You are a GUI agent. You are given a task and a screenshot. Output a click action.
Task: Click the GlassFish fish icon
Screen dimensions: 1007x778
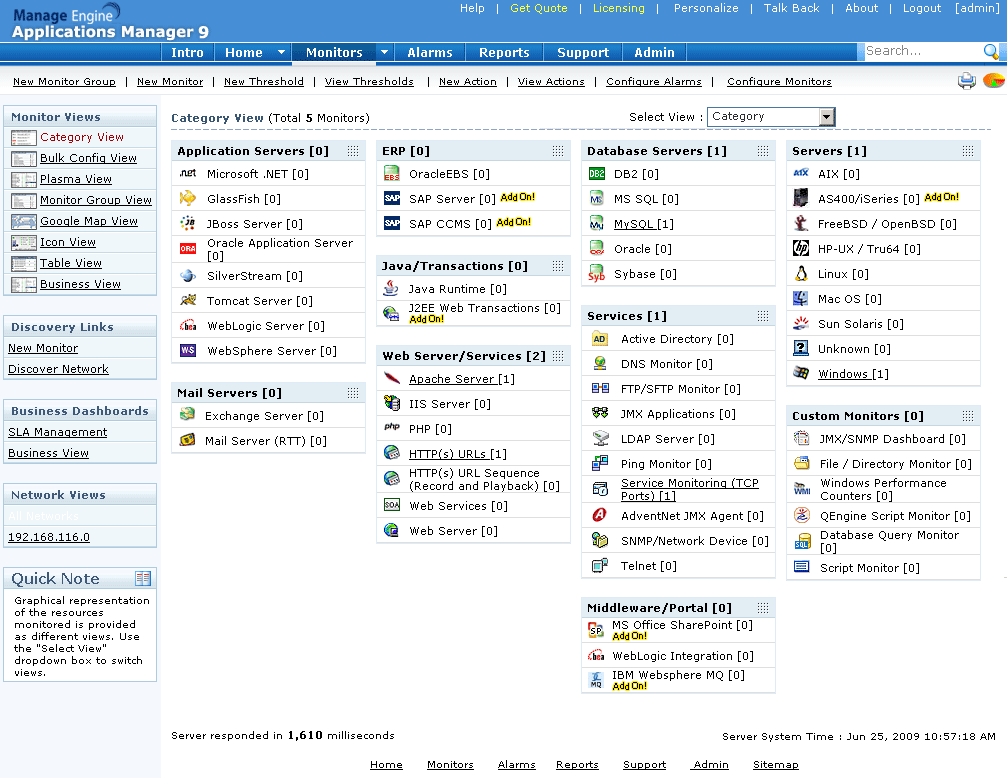coord(188,199)
